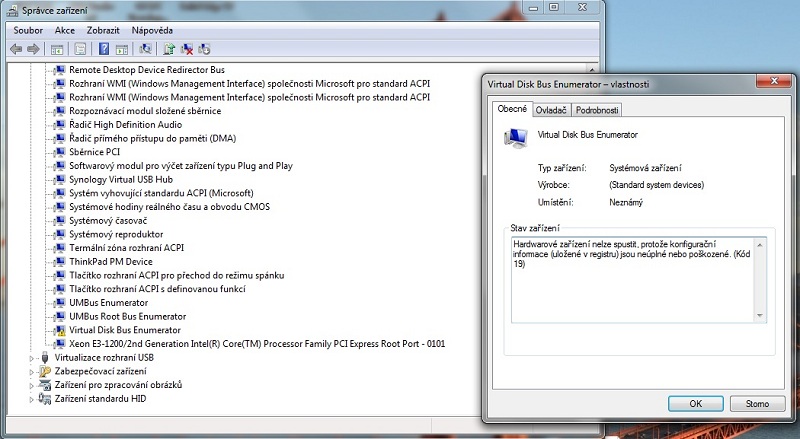Click the Forward arrow in the toolbar
800x439 pixels.
34,48
